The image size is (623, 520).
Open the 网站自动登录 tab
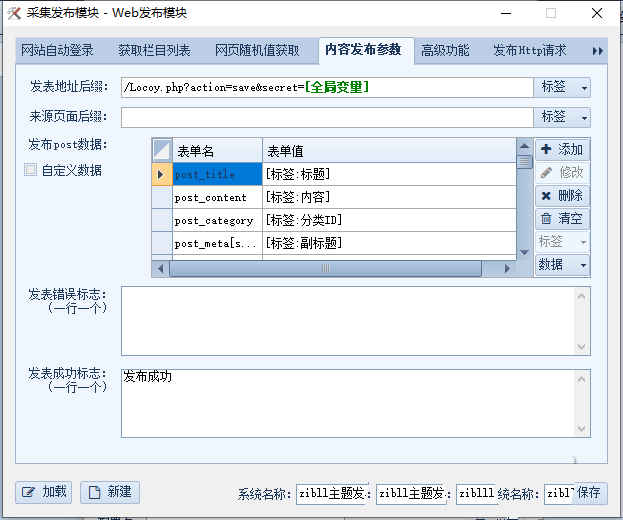coord(57,50)
